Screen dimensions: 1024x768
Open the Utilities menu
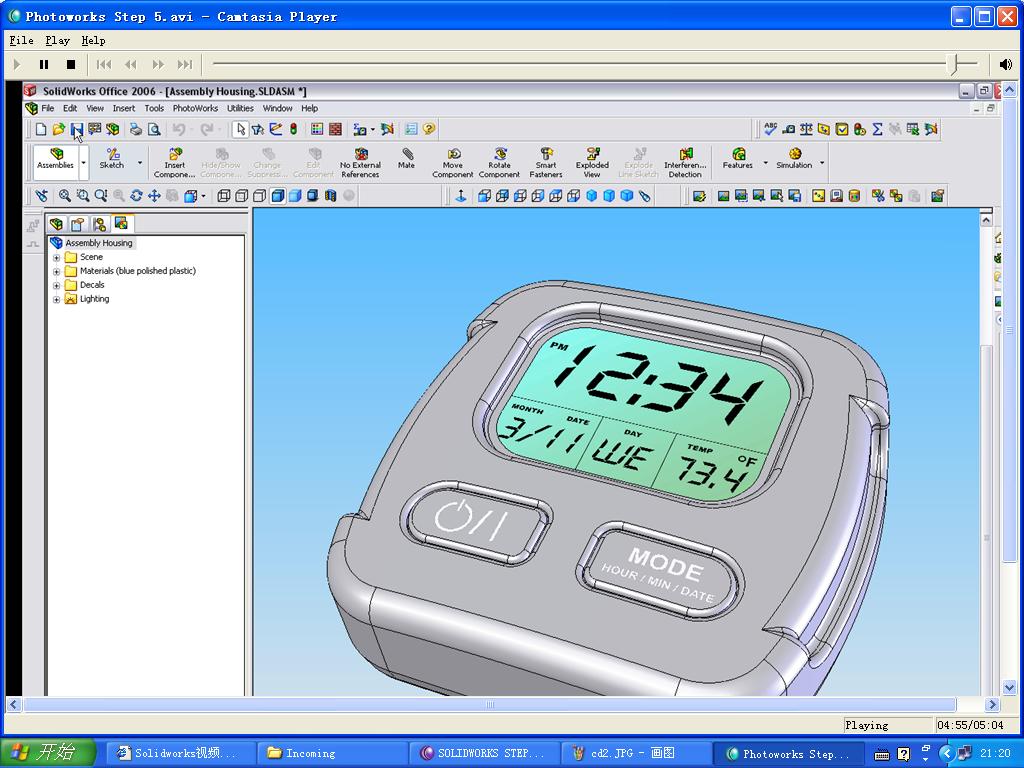(x=240, y=108)
